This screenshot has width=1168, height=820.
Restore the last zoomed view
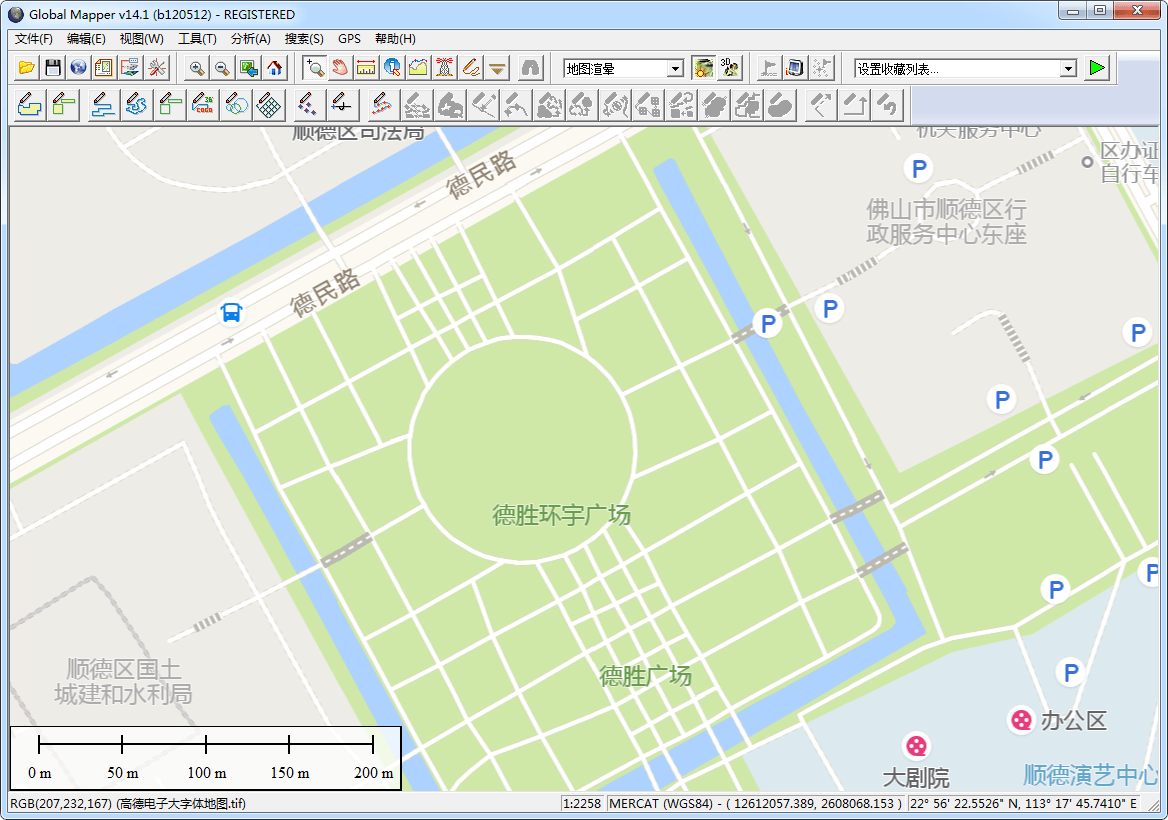[248, 69]
